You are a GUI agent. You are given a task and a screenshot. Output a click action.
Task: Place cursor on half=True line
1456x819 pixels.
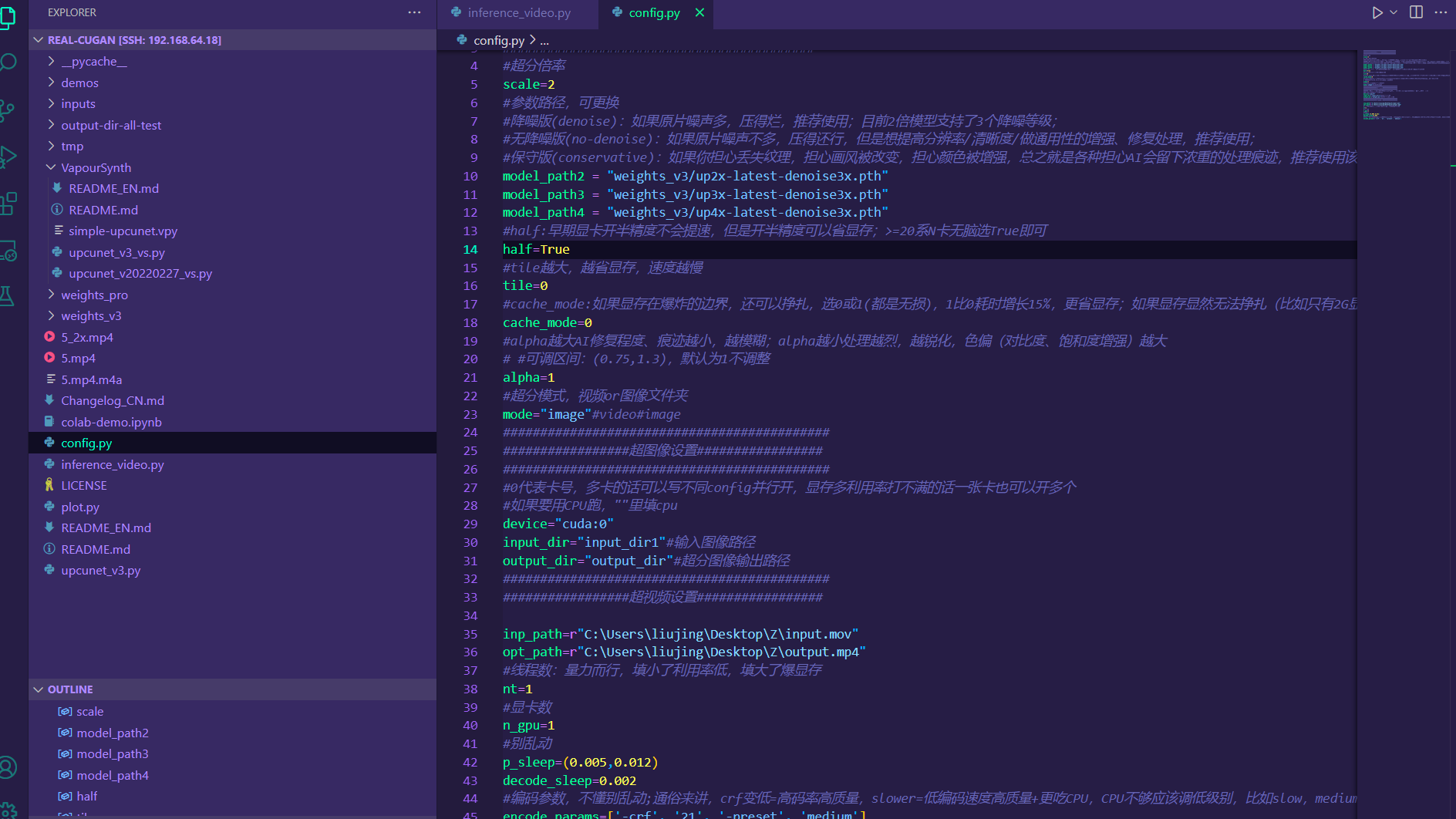point(536,249)
